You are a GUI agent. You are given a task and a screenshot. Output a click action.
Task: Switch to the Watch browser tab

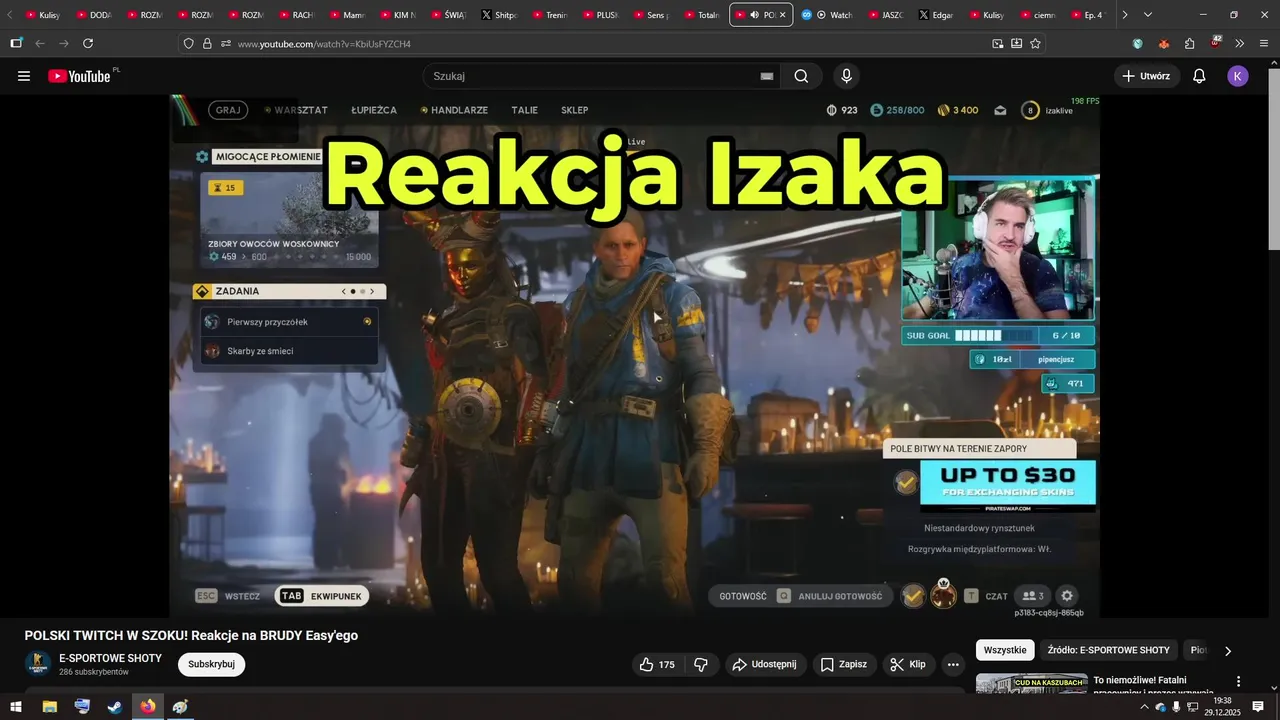827,15
